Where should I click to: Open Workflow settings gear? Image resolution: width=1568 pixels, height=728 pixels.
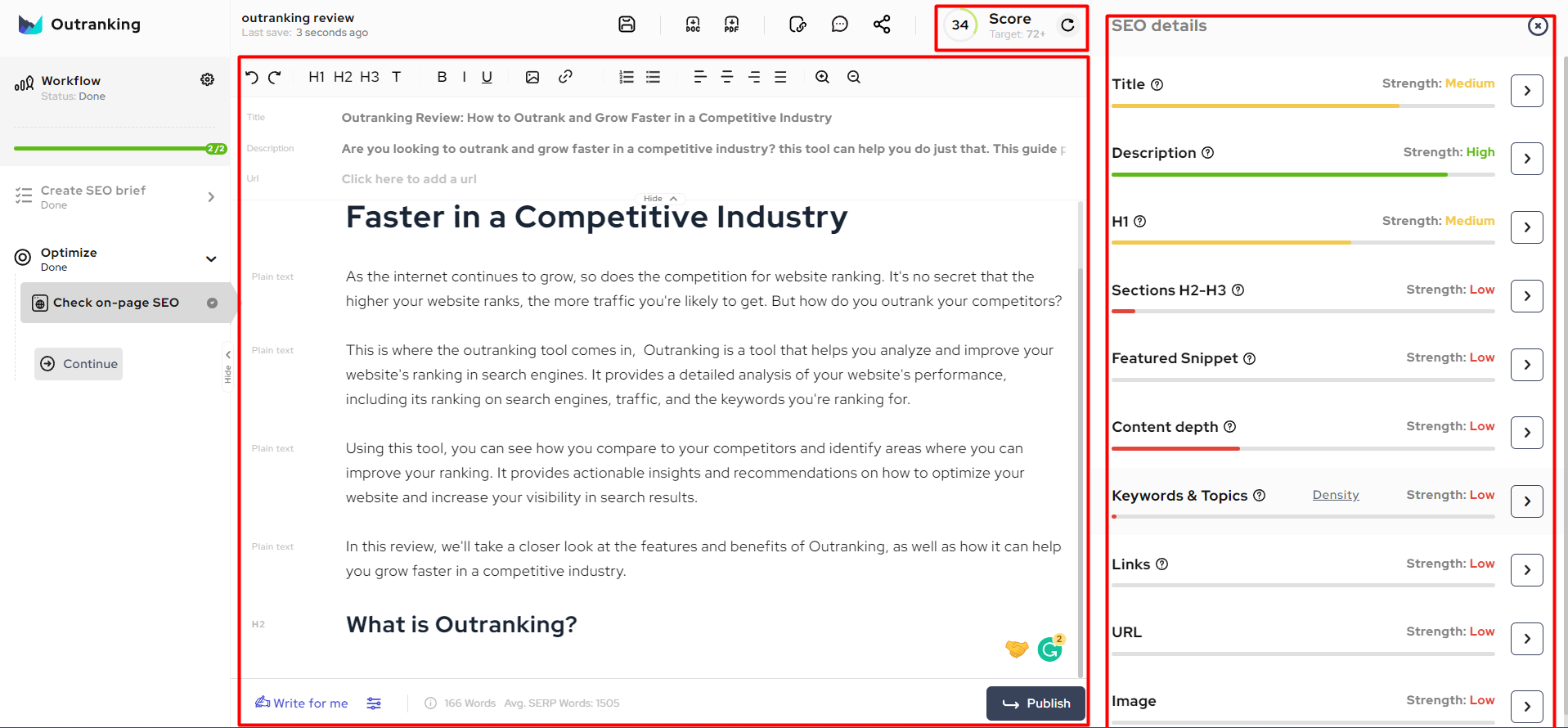coord(208,79)
